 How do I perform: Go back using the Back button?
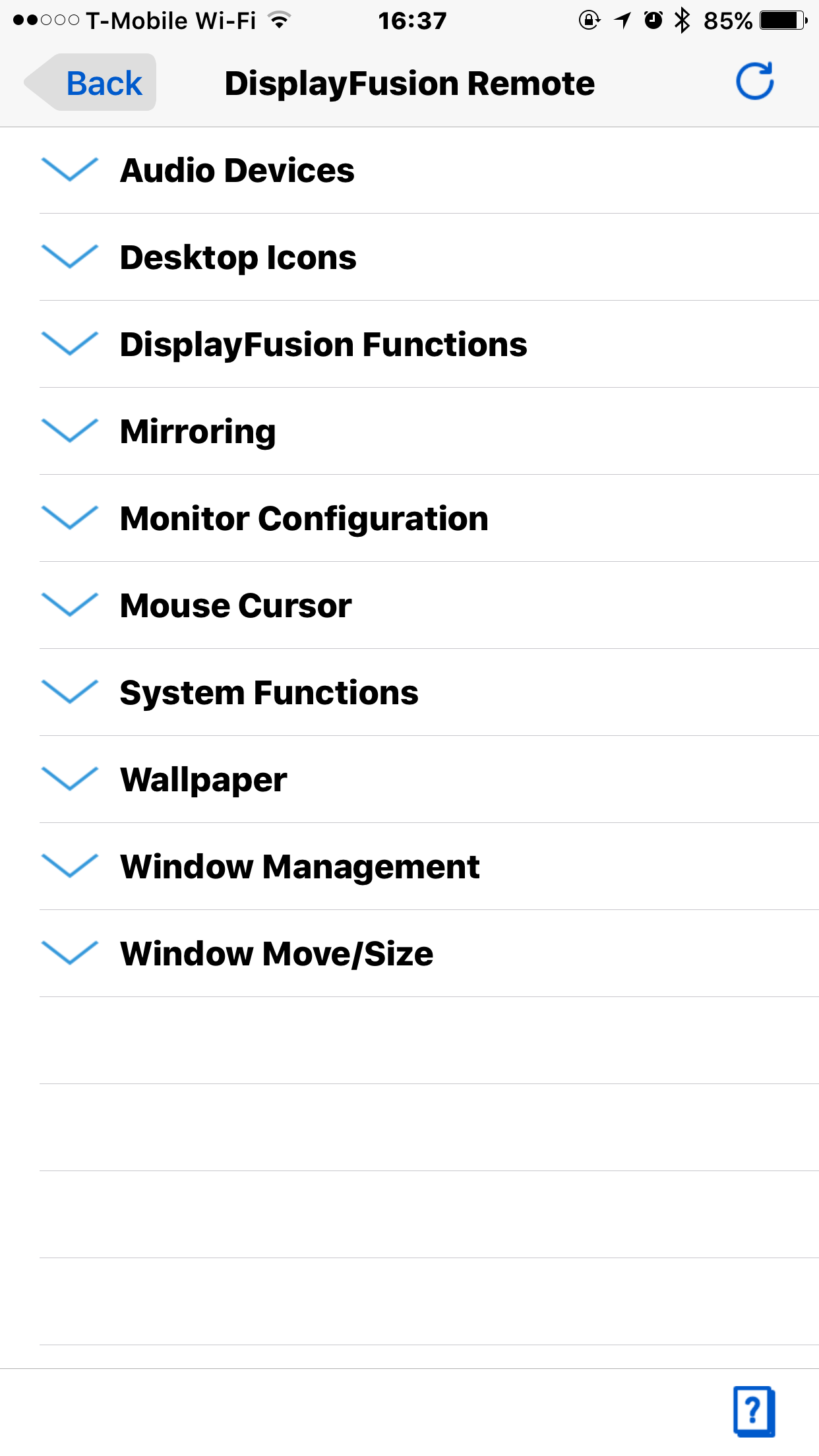pos(90,82)
